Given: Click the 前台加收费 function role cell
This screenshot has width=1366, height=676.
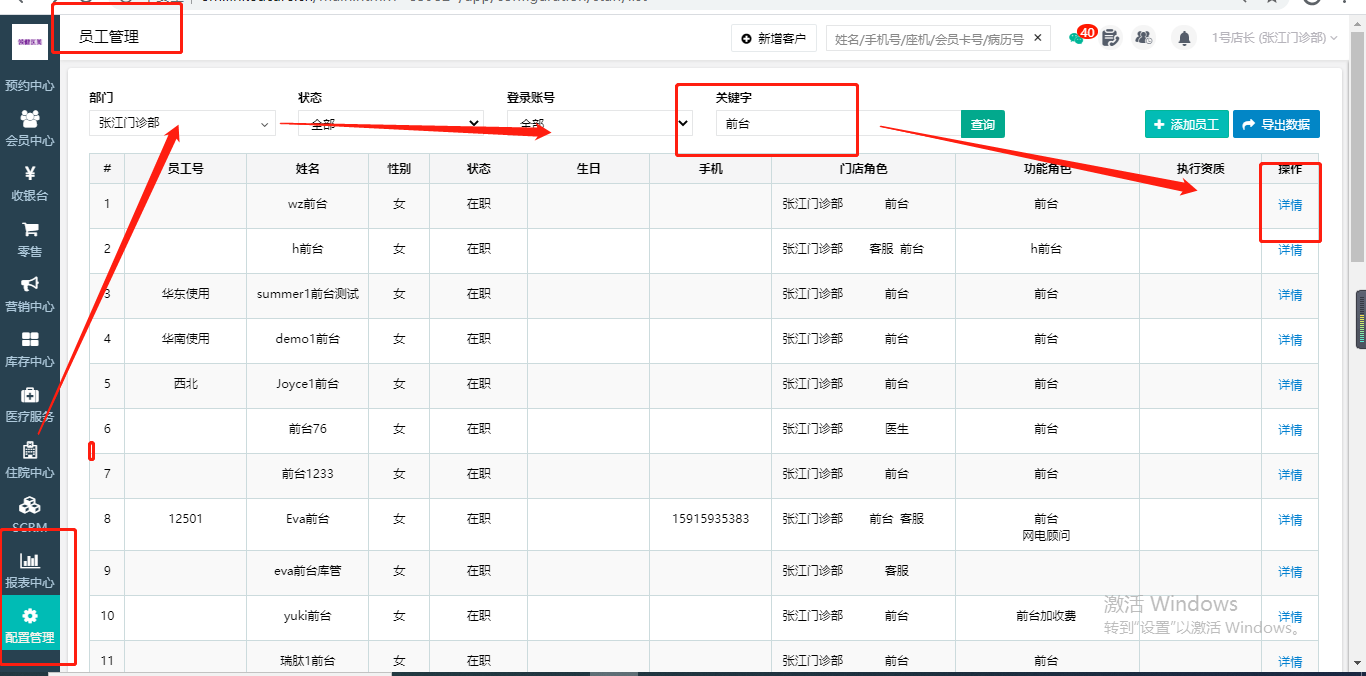Looking at the screenshot, I should (1046, 616).
